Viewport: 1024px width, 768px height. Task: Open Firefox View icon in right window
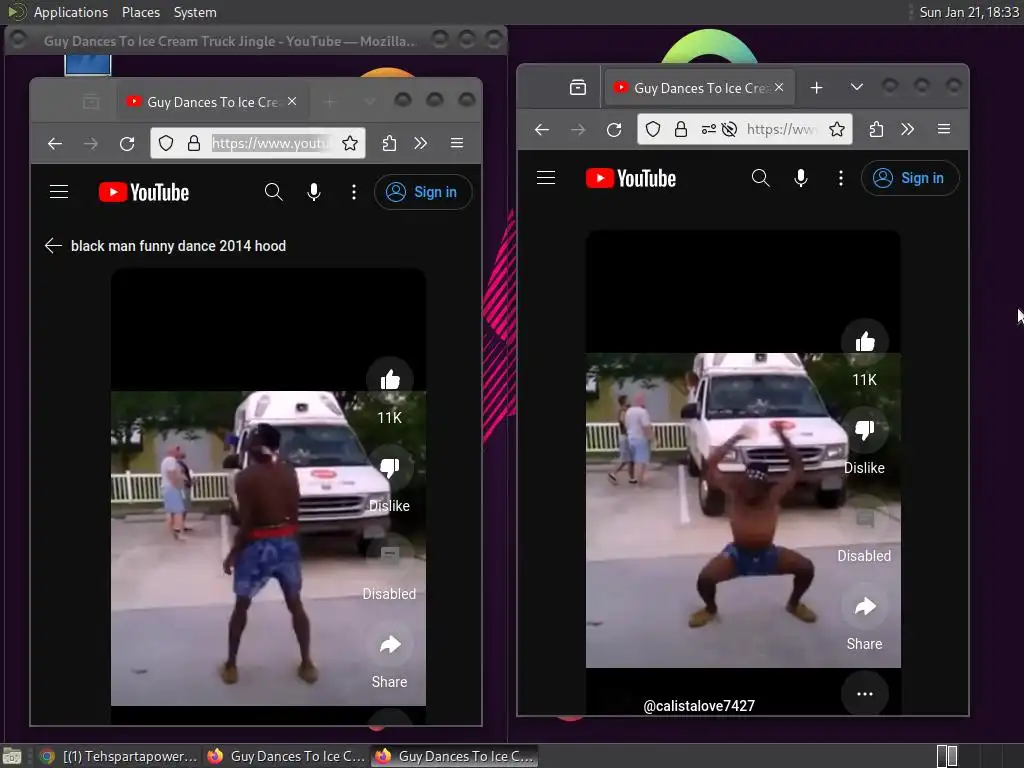pyautogui.click(x=578, y=88)
